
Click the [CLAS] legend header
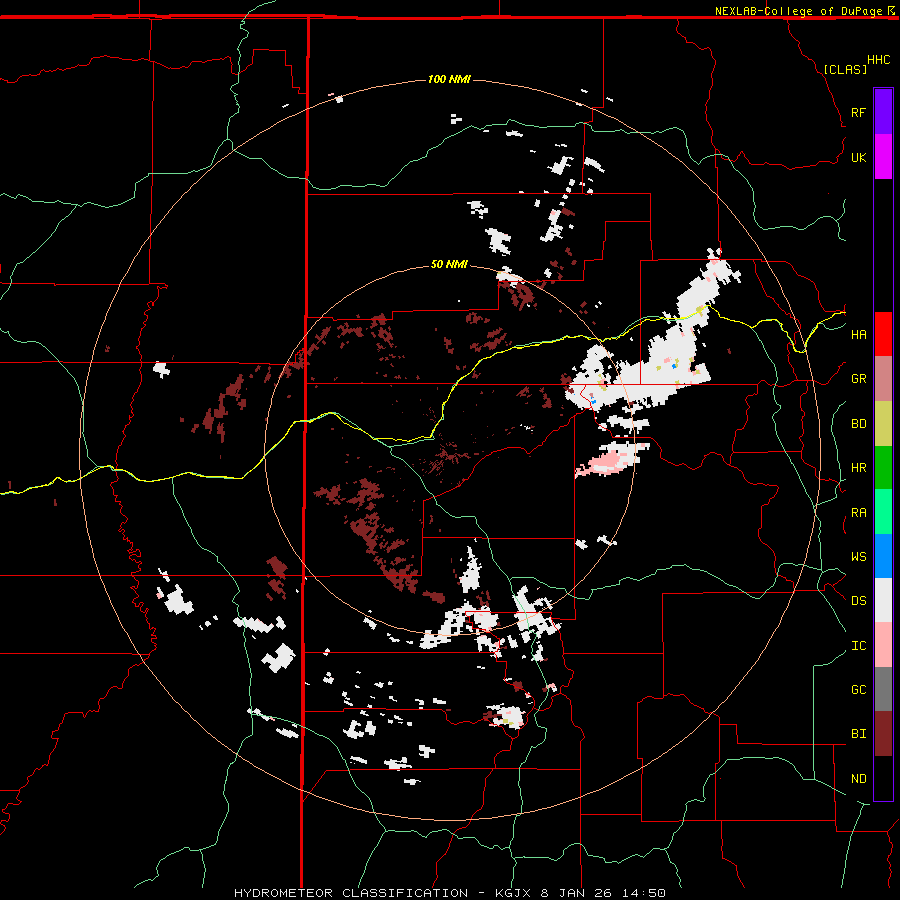(845, 69)
